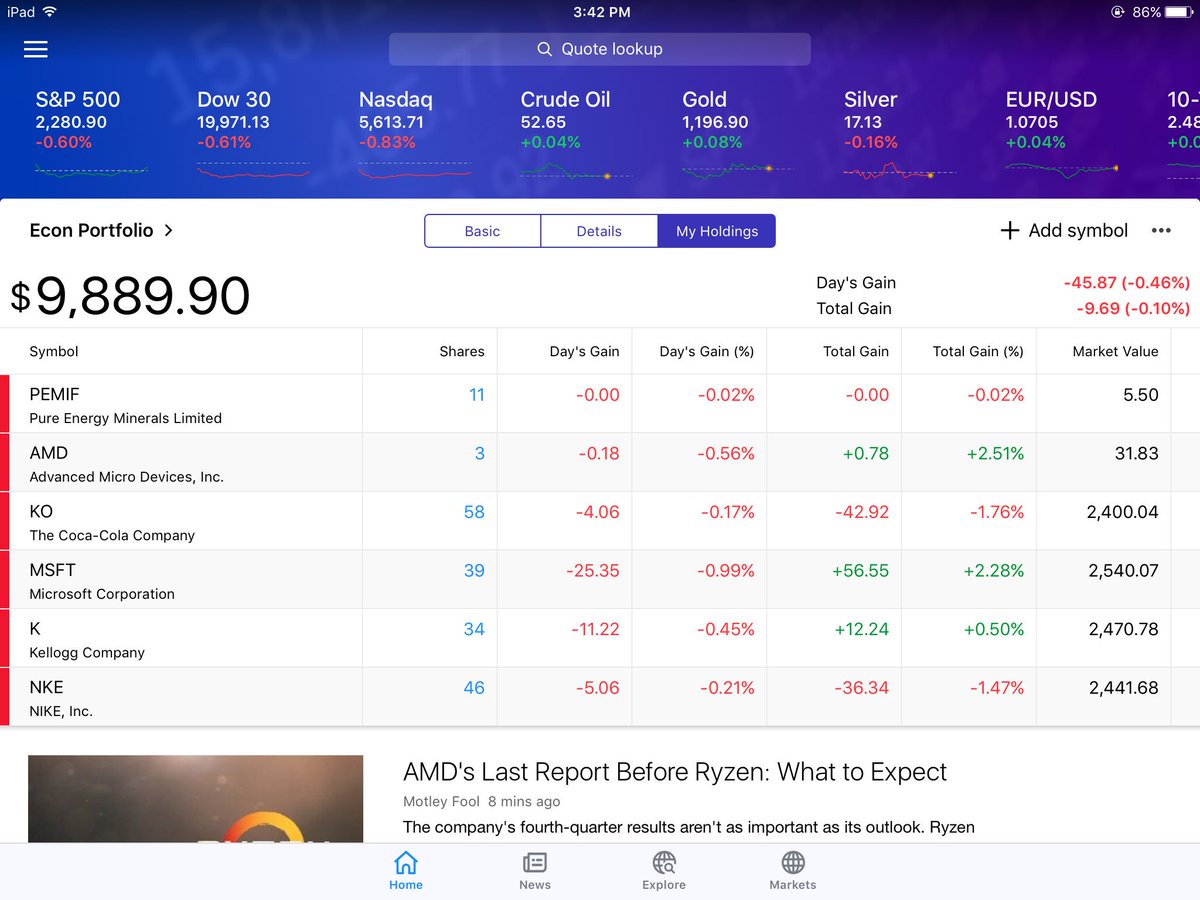
Task: Open the Nasdaq index card
Action: 415,135
